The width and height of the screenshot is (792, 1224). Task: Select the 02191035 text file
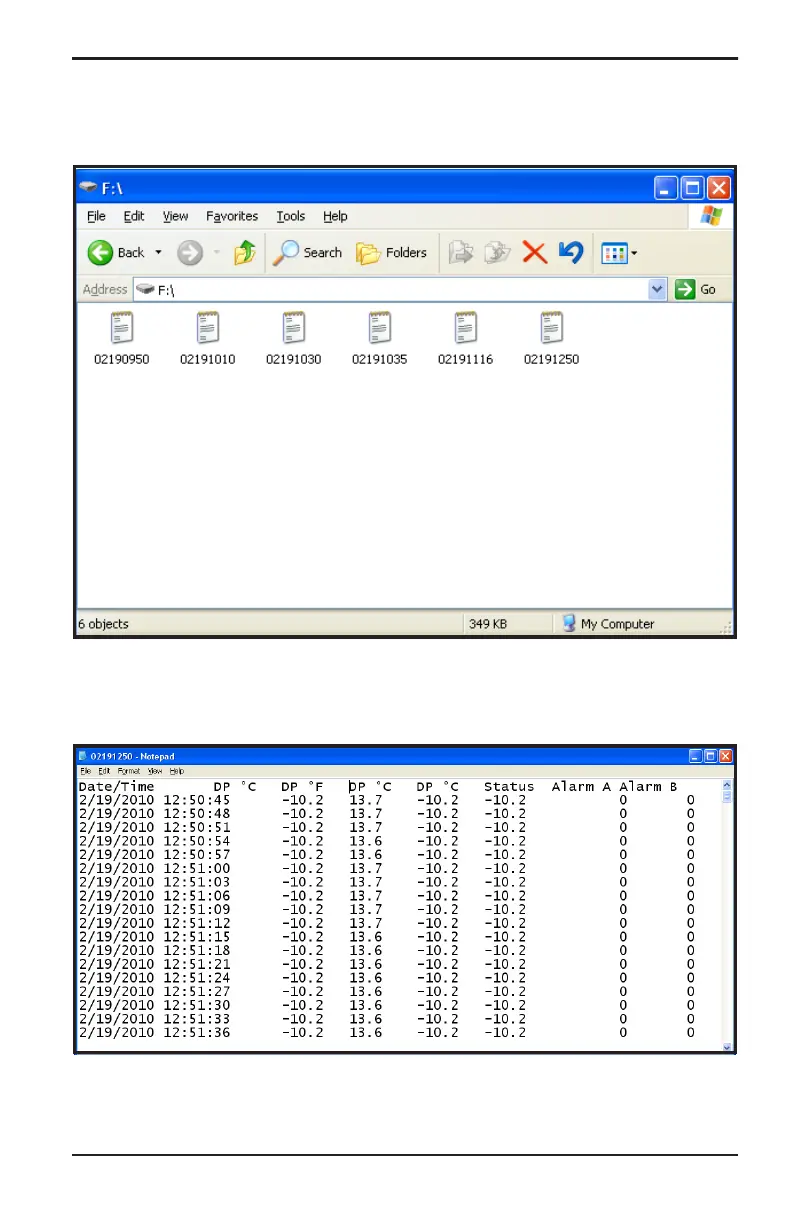tap(379, 339)
